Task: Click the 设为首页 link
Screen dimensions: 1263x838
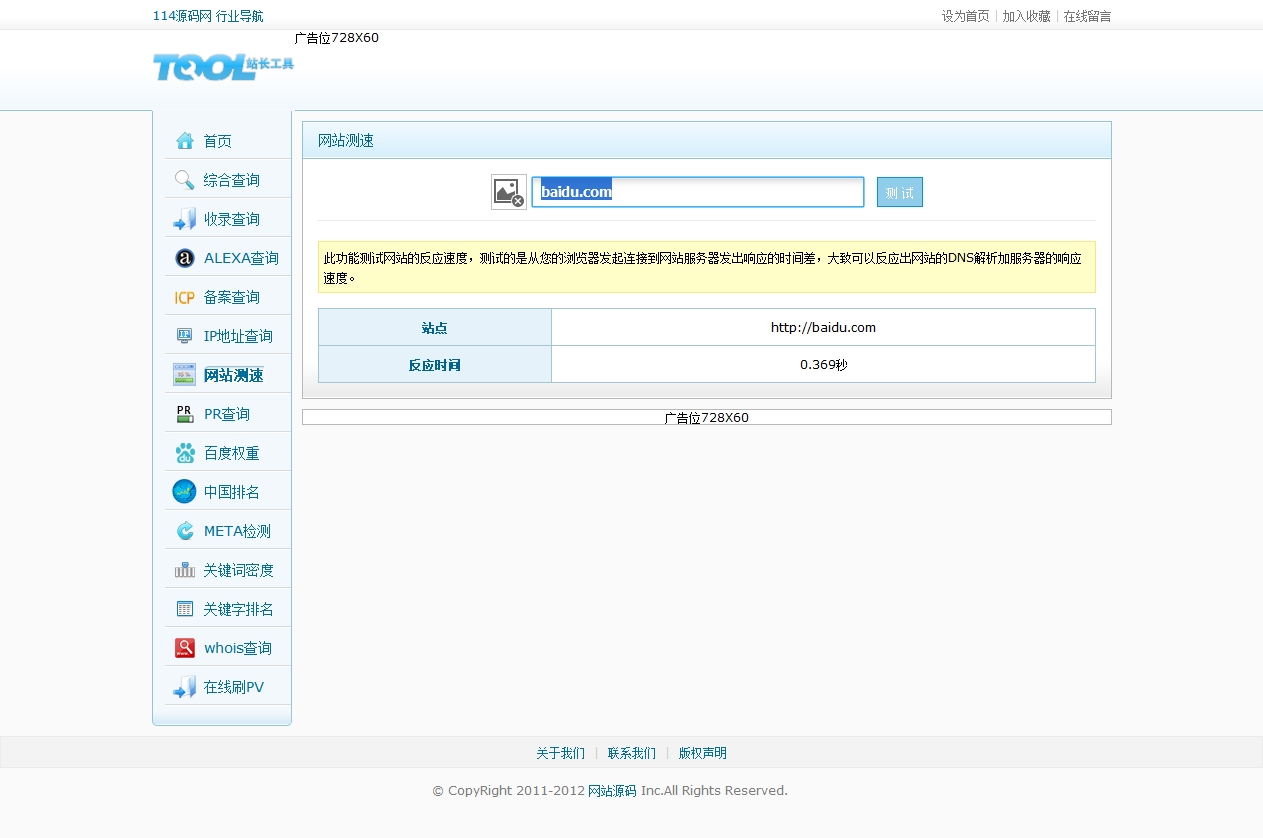Action: pyautogui.click(x=966, y=16)
